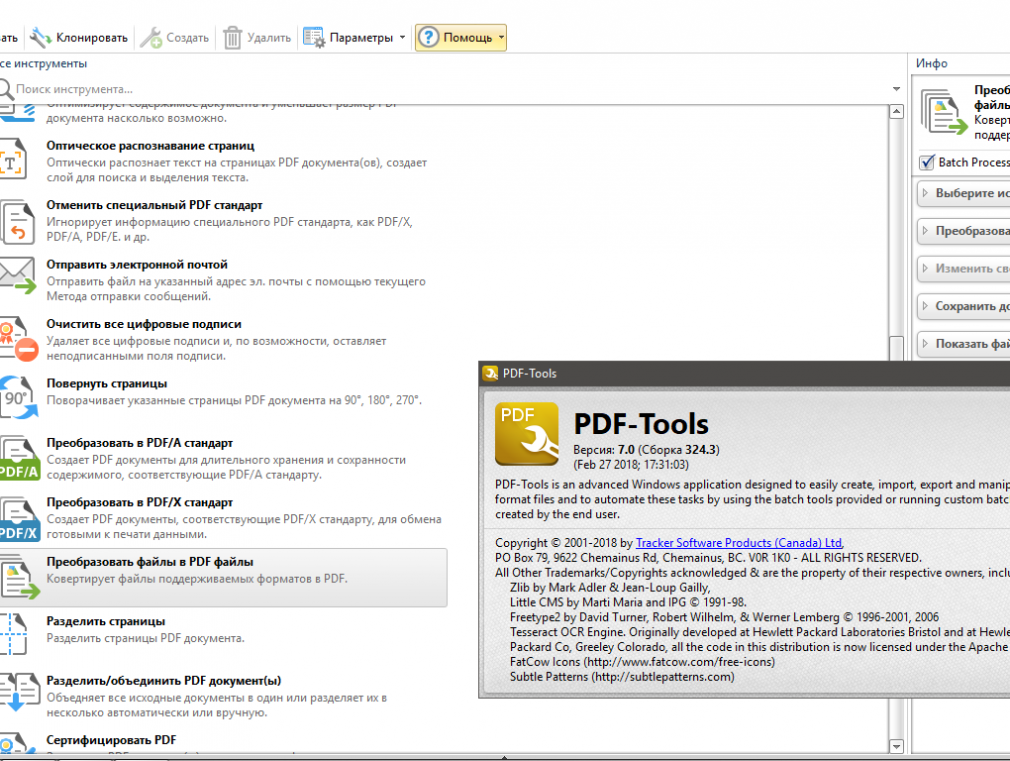Click the FatCow Icons credit line
1010x761 pixels.
(642, 662)
